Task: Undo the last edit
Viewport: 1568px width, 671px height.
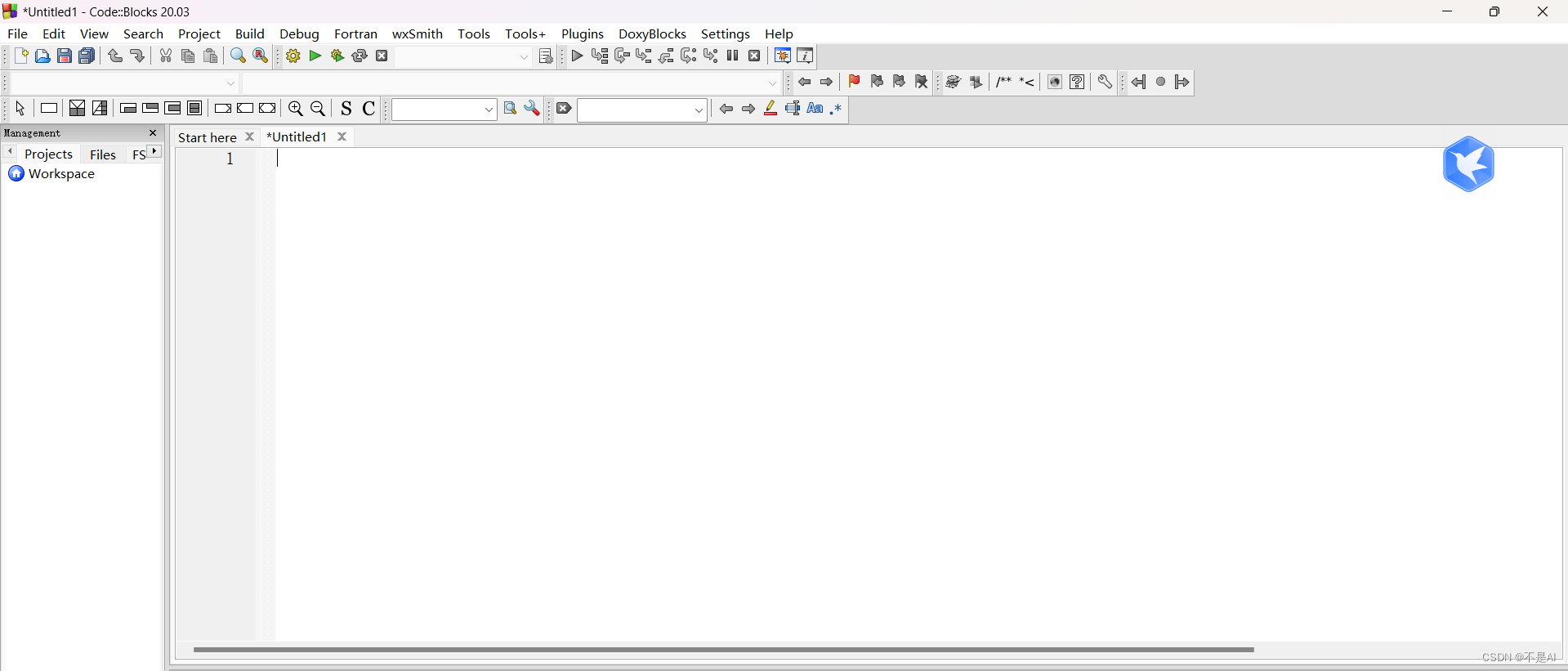Action: 115,56
